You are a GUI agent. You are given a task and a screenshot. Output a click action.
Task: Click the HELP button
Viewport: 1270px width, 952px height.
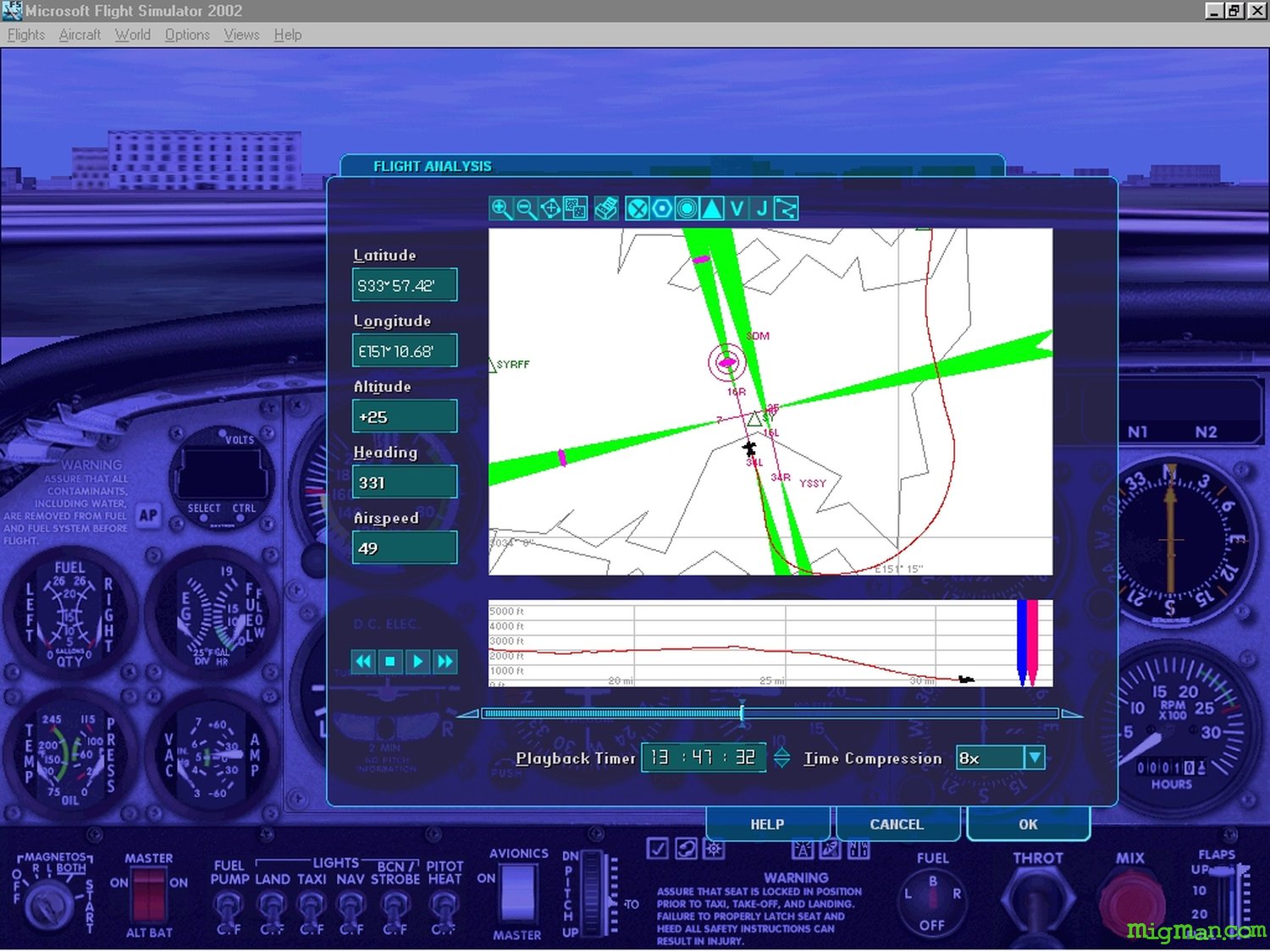[x=767, y=824]
